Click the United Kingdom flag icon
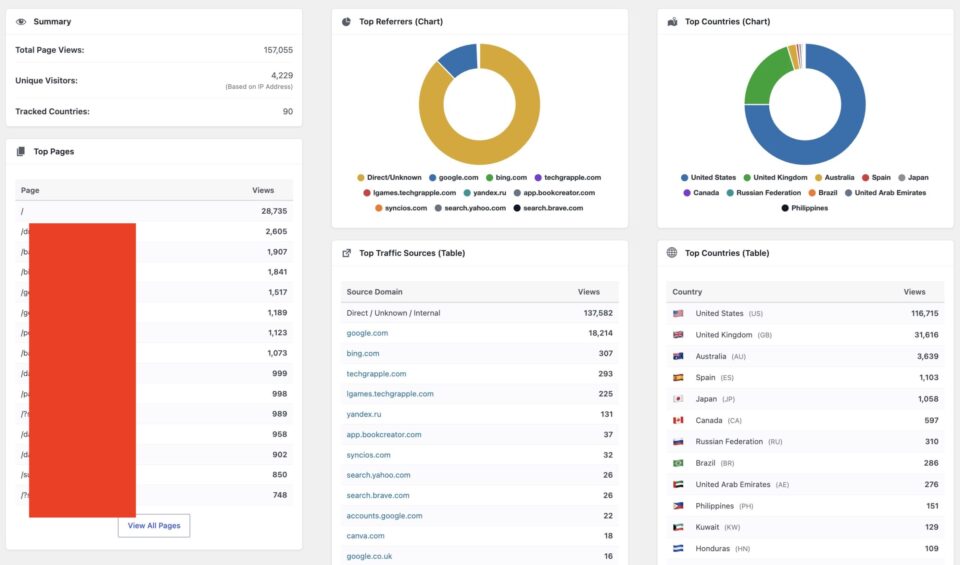This screenshot has width=960, height=565. [x=678, y=335]
